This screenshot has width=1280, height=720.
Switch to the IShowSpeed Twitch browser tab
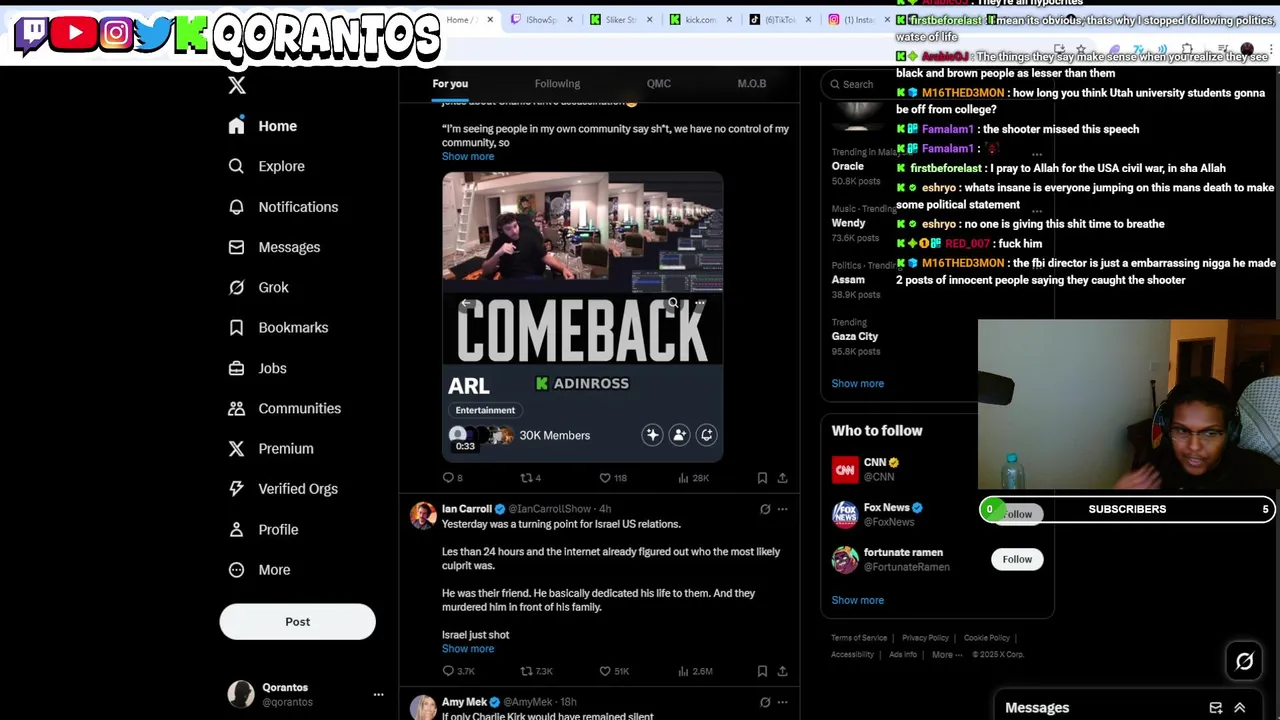pyautogui.click(x=541, y=20)
